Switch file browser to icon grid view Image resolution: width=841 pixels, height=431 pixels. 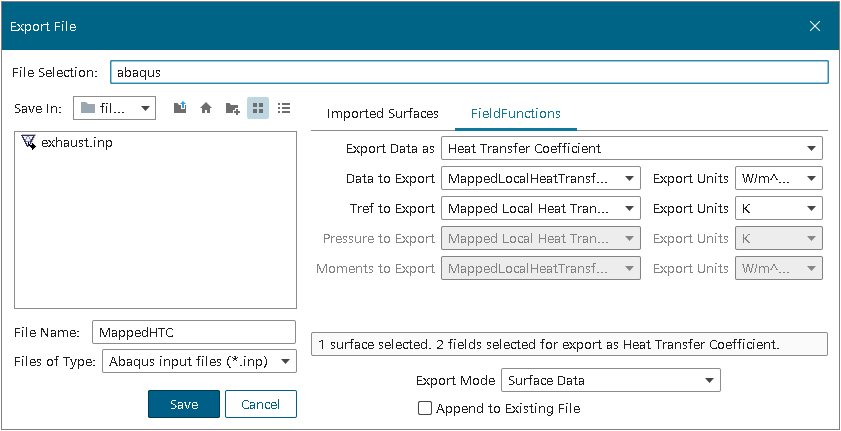pos(258,108)
